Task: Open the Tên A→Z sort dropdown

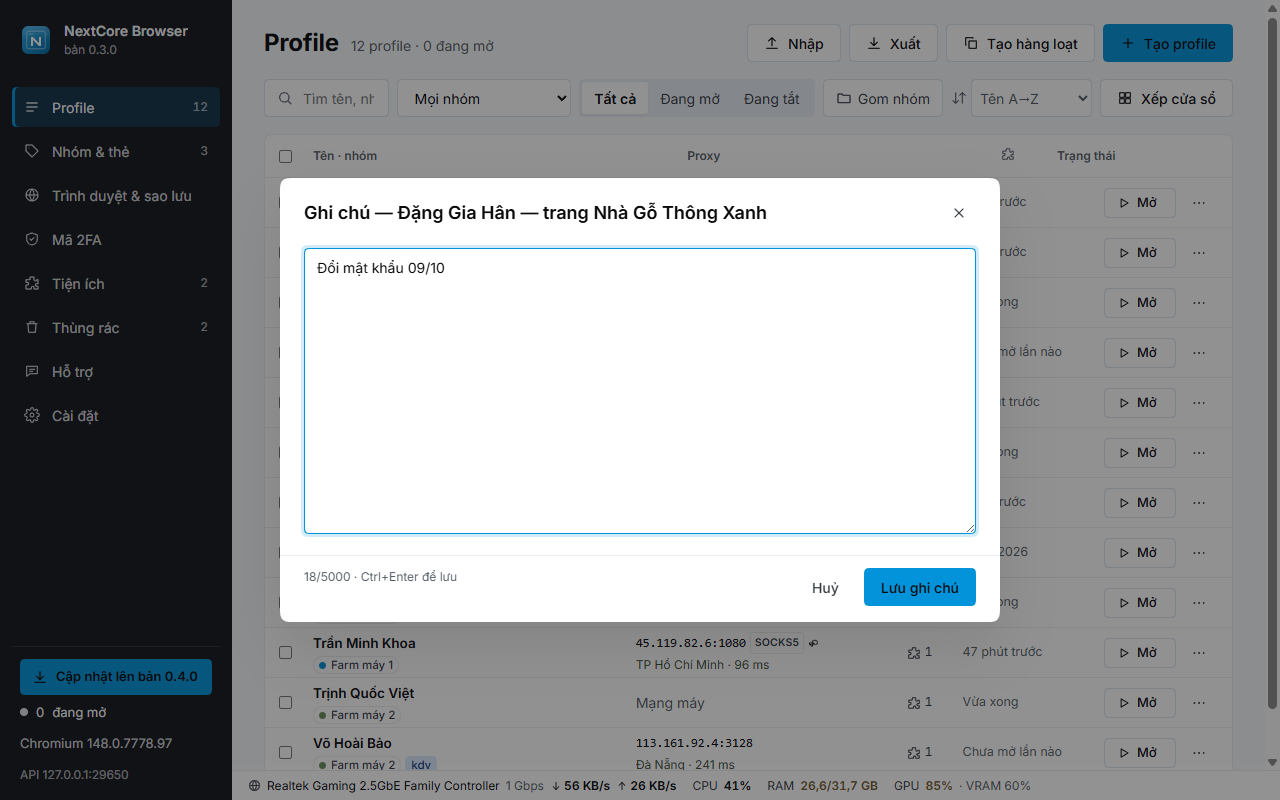Action: pos(1031,98)
